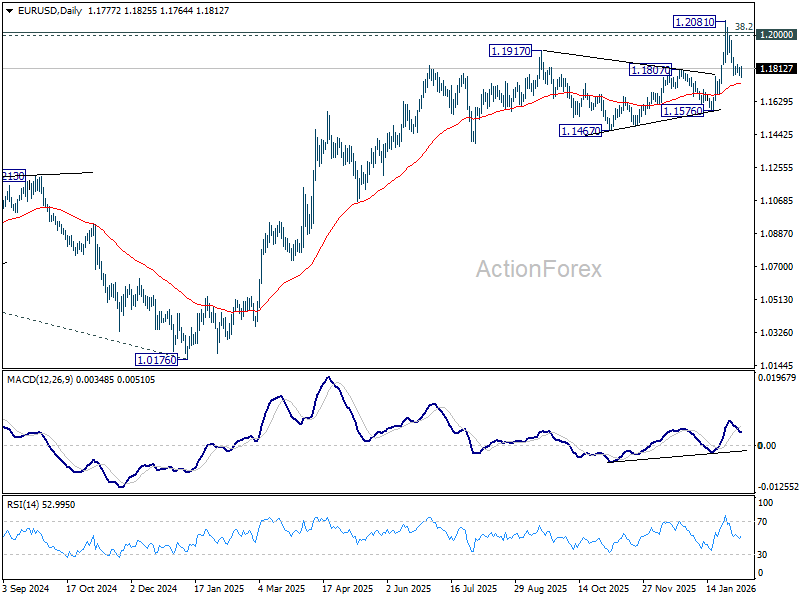Click the EURUSD,Daily chart title
This screenshot has height=600, width=800.
pos(49,11)
